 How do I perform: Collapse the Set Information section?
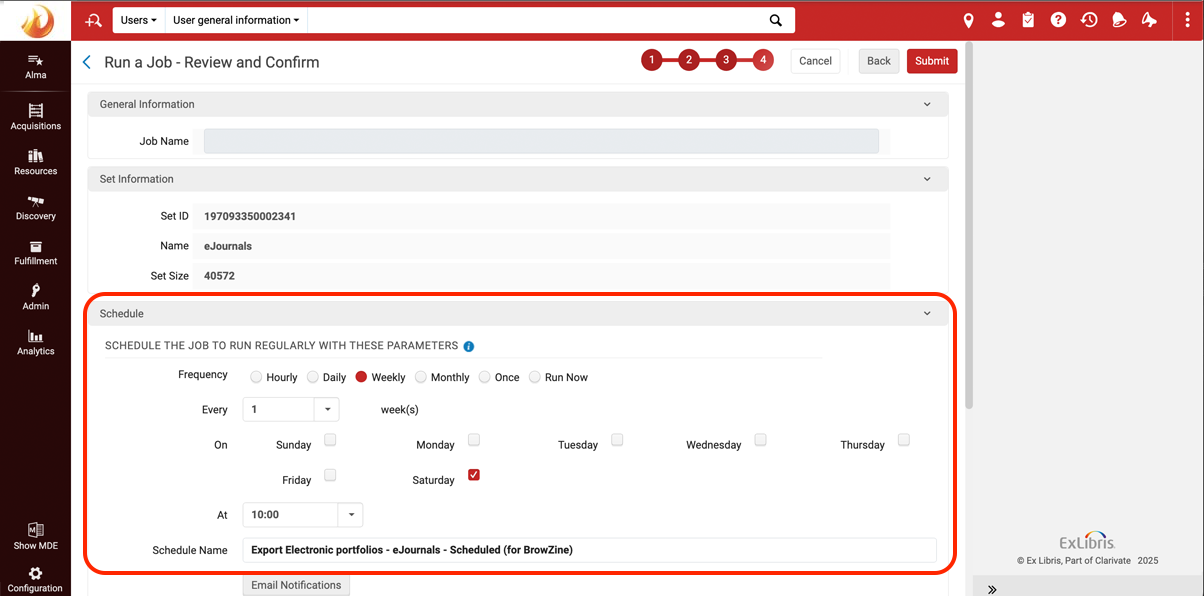[927, 179]
